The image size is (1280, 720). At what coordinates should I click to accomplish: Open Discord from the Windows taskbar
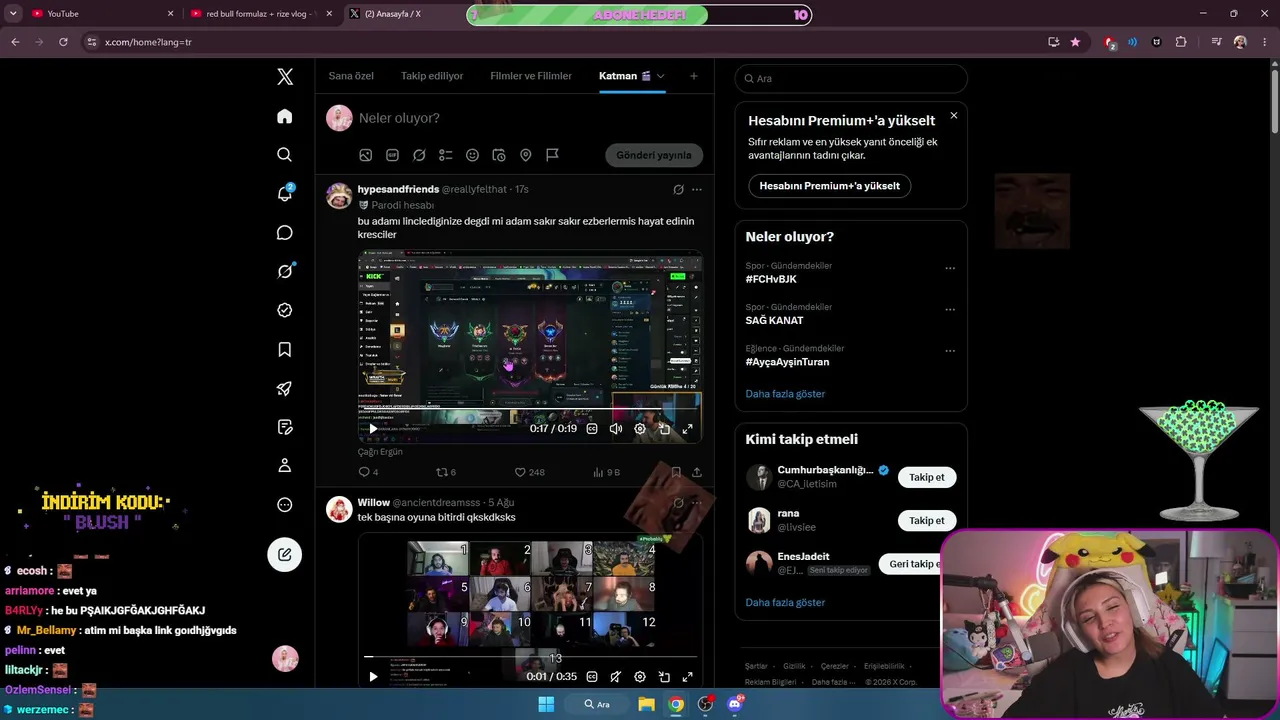(x=735, y=704)
